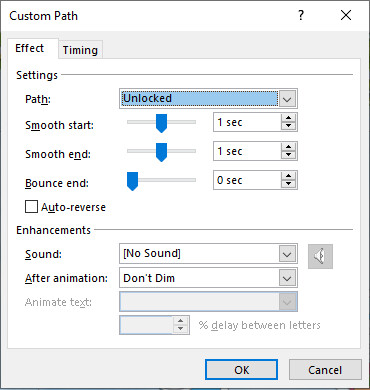370x390 pixels.
Task: Enable the Auto-reverse checkbox
Action: pyautogui.click(x=31, y=207)
